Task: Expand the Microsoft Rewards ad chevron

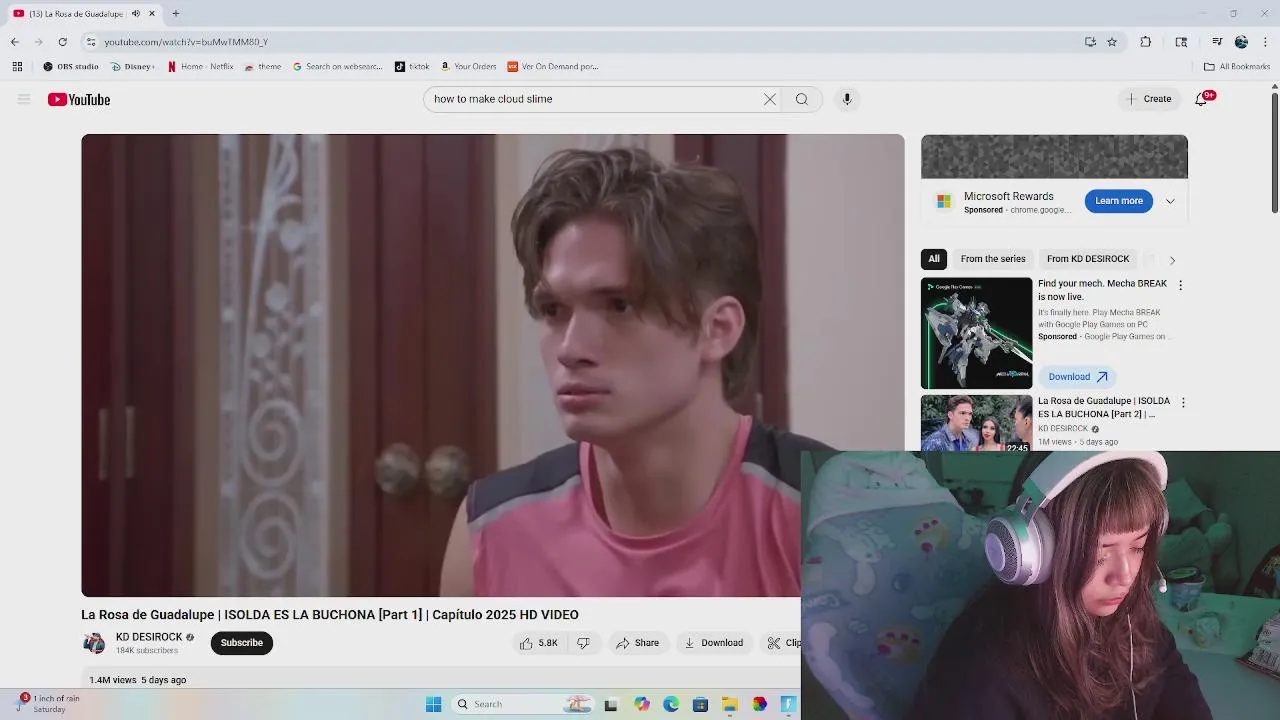Action: click(1170, 201)
